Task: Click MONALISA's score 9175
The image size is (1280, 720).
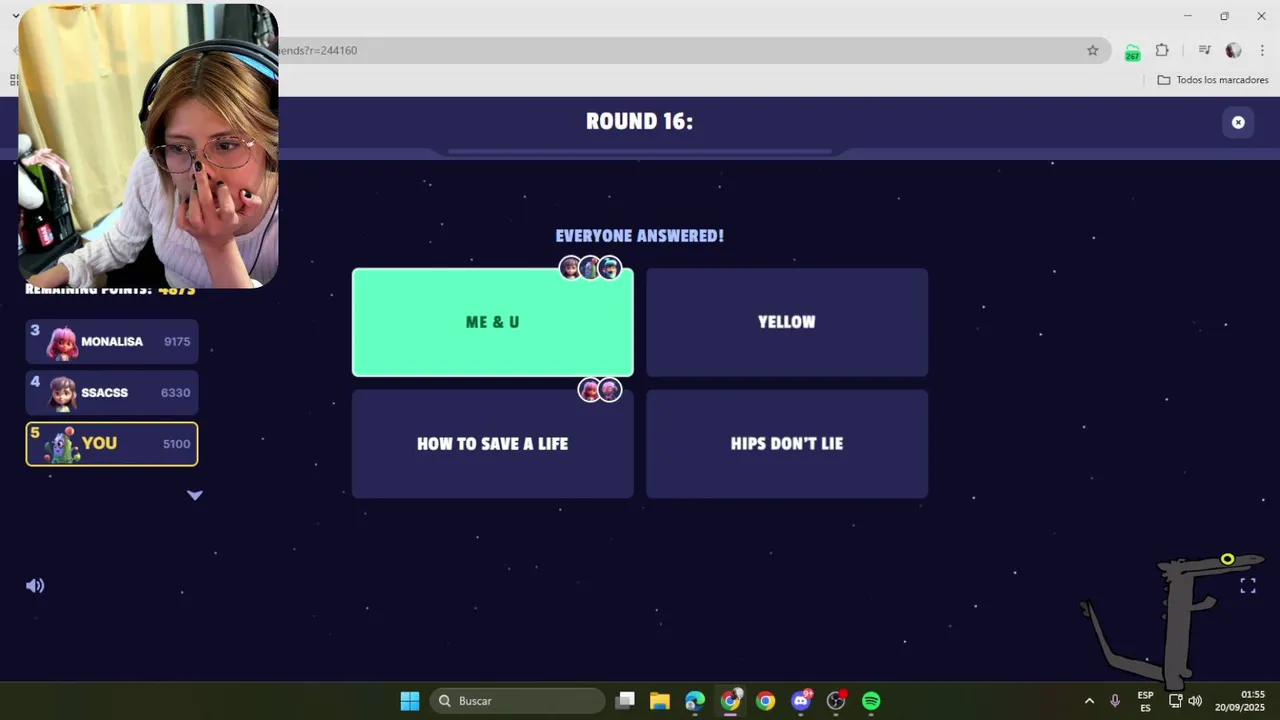Action: click(177, 342)
